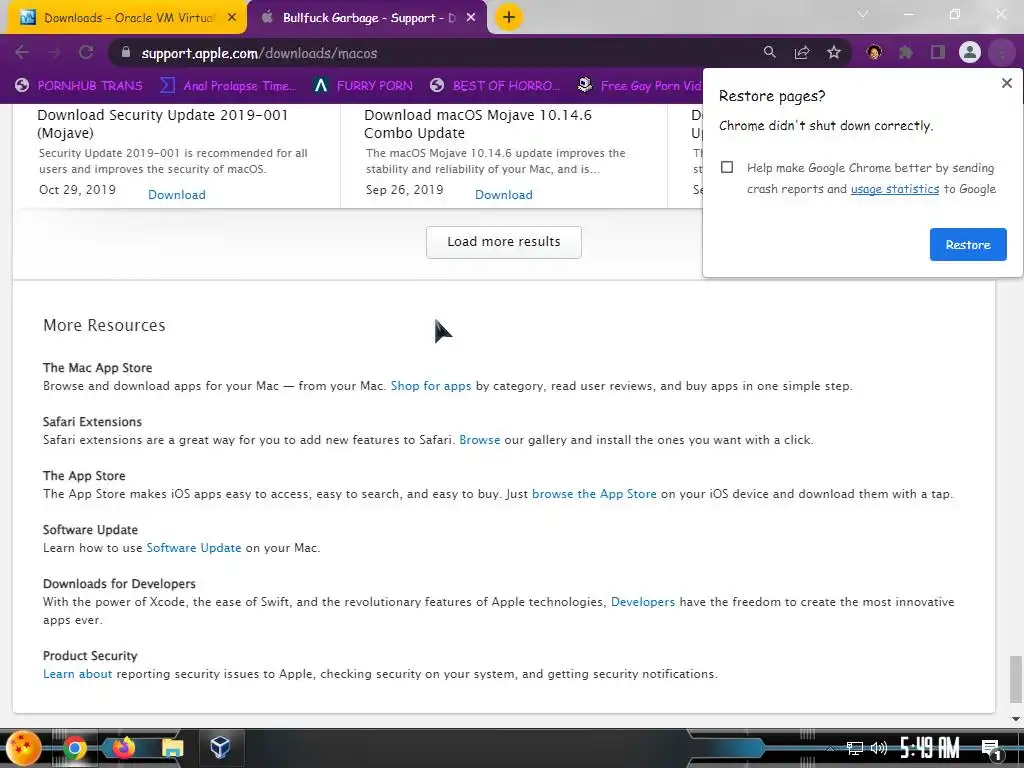
Task: Download Security Update 2019-001 (Mojave)
Action: 176,195
